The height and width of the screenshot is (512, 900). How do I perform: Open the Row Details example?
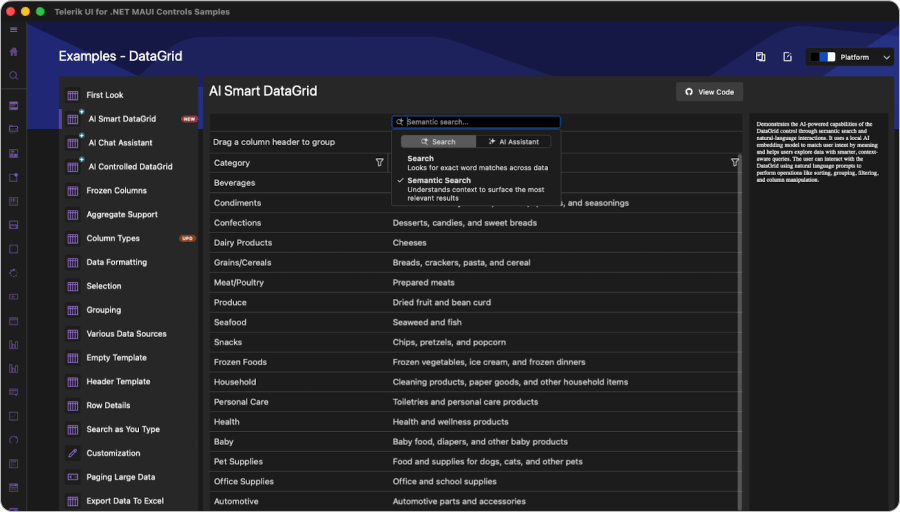tap(129, 405)
